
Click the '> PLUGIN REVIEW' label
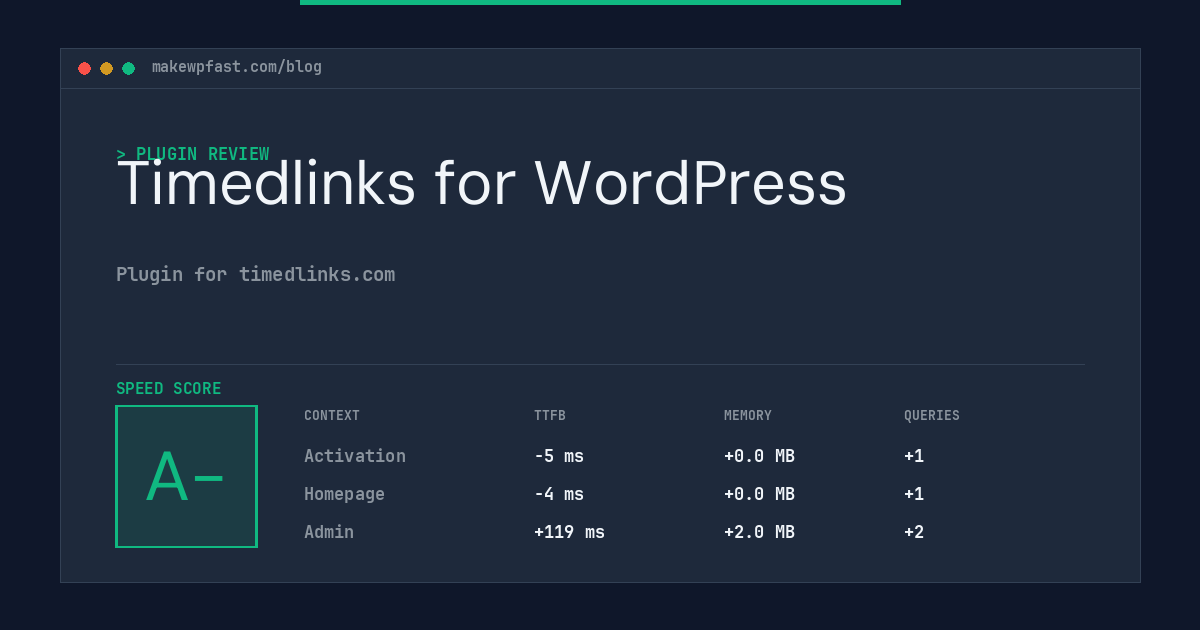pos(193,154)
